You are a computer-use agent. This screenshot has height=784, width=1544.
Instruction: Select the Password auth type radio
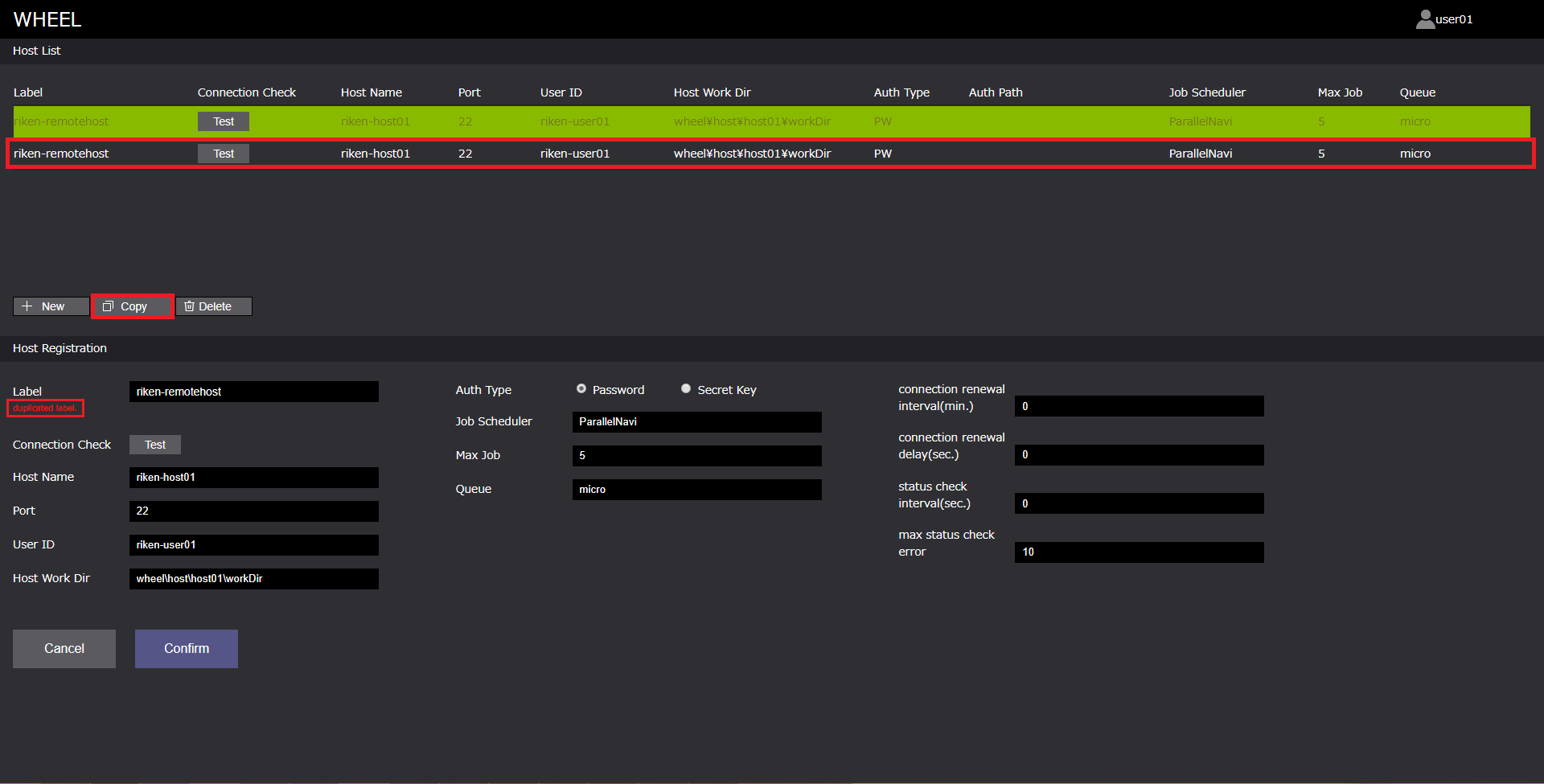[581, 389]
